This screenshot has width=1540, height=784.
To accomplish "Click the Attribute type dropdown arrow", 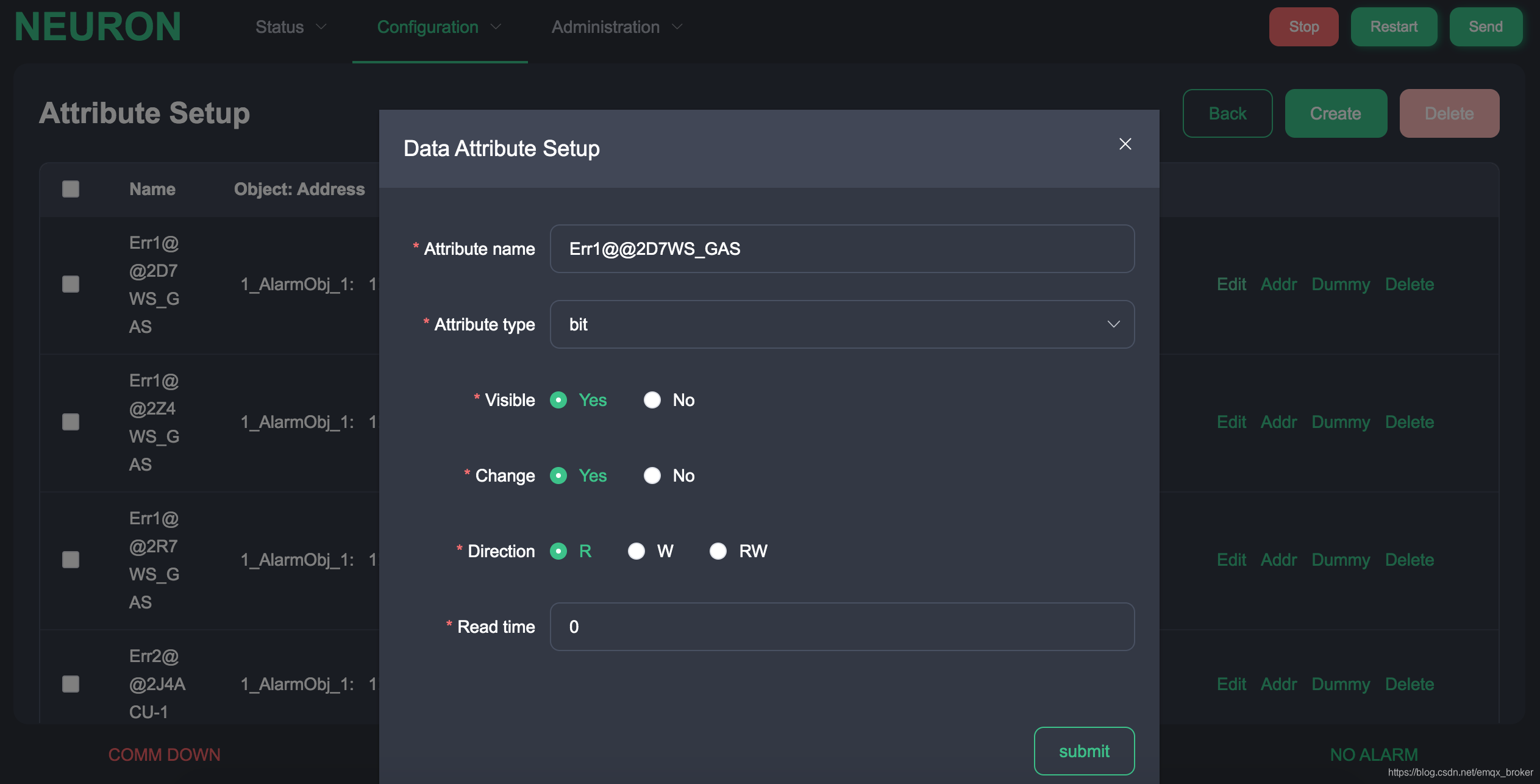I will click(1113, 324).
